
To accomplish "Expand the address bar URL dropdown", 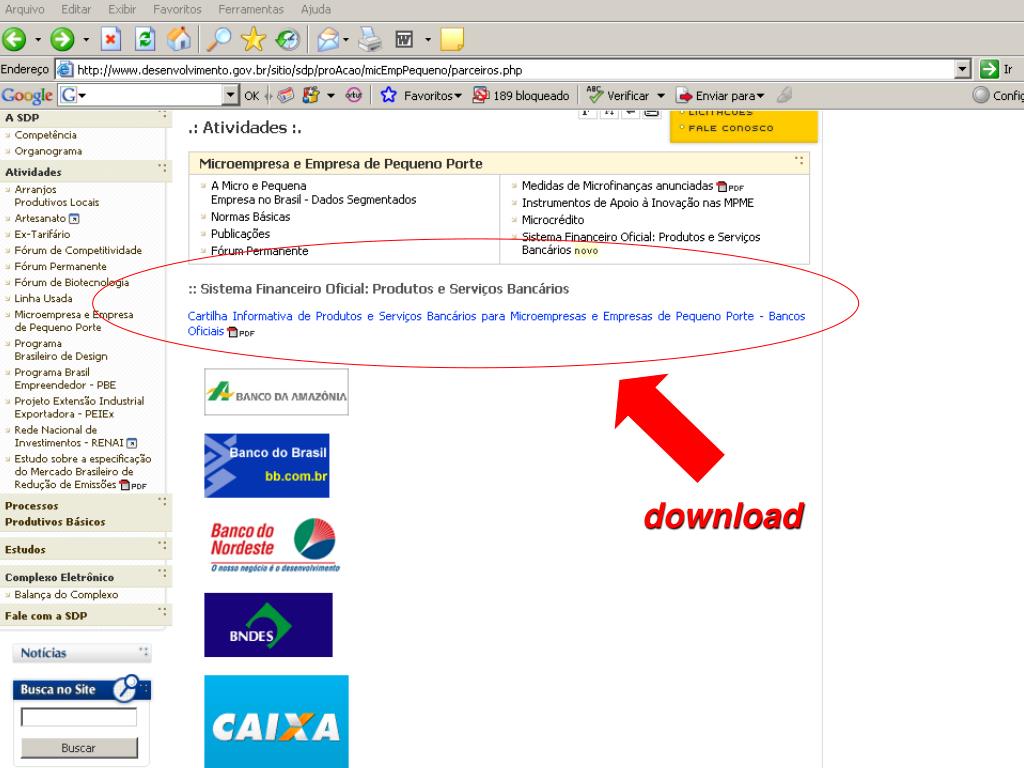I will tap(963, 69).
